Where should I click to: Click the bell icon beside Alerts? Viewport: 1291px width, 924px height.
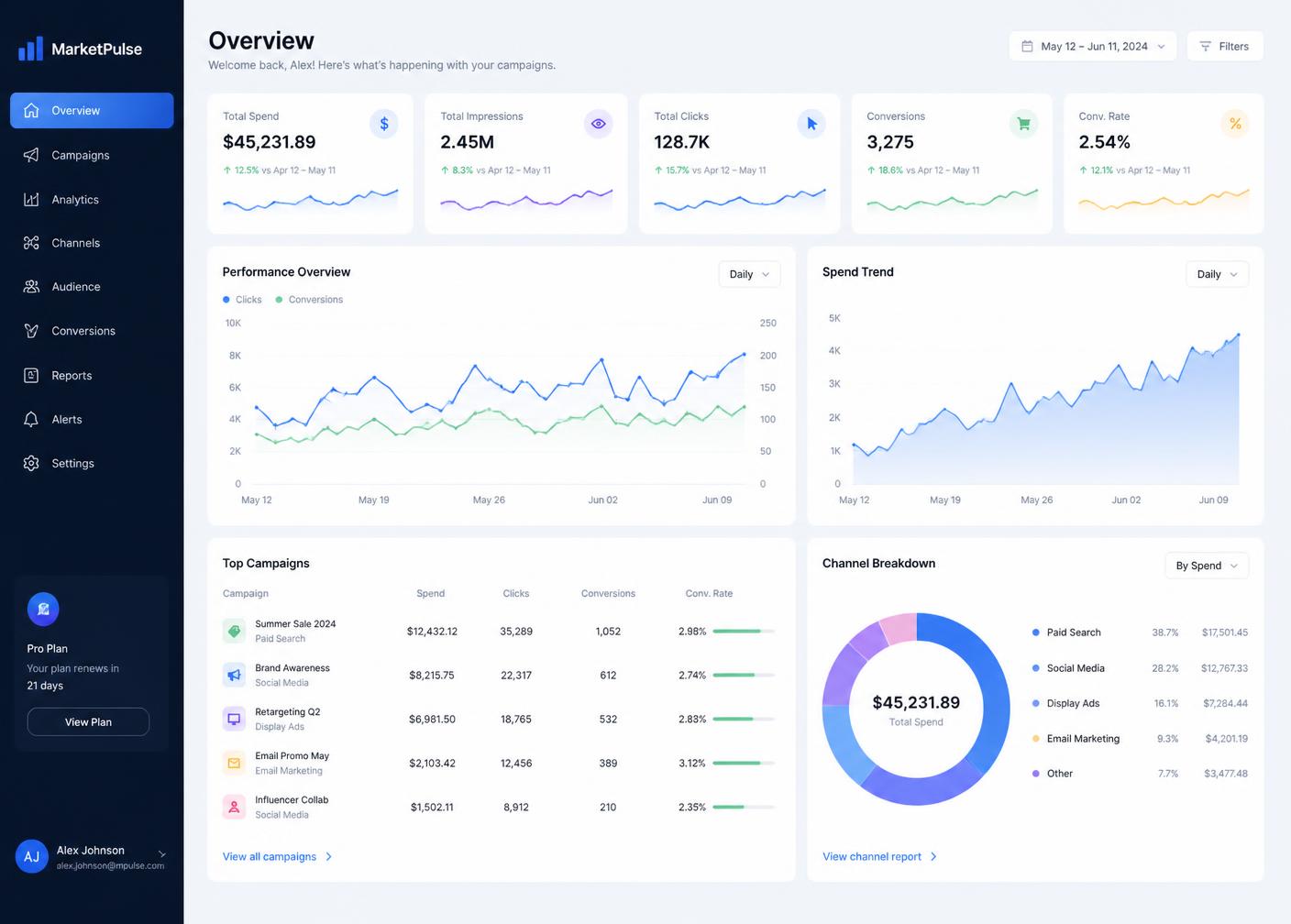click(31, 419)
